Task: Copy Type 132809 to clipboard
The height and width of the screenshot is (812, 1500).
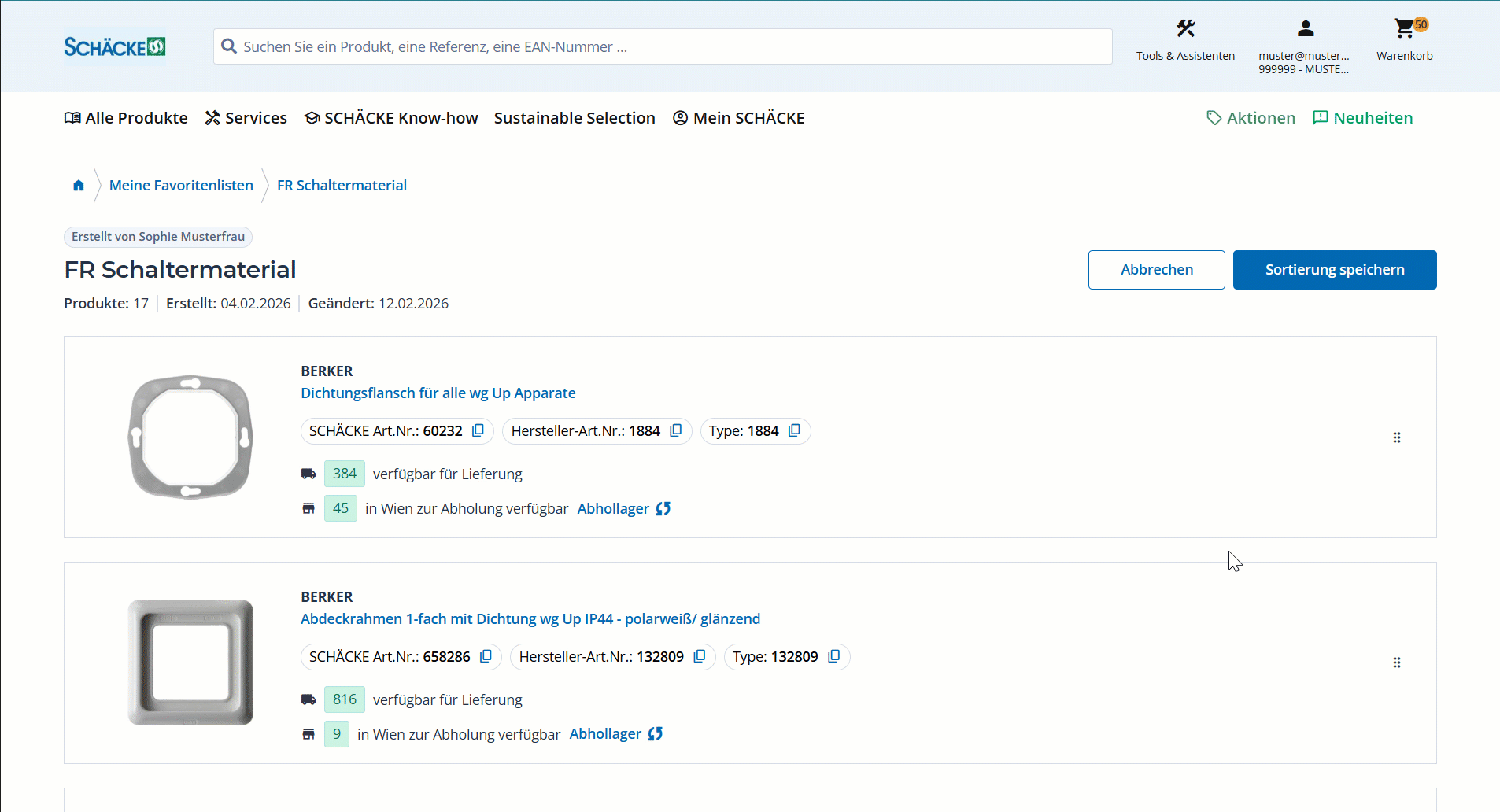Action: click(x=833, y=657)
